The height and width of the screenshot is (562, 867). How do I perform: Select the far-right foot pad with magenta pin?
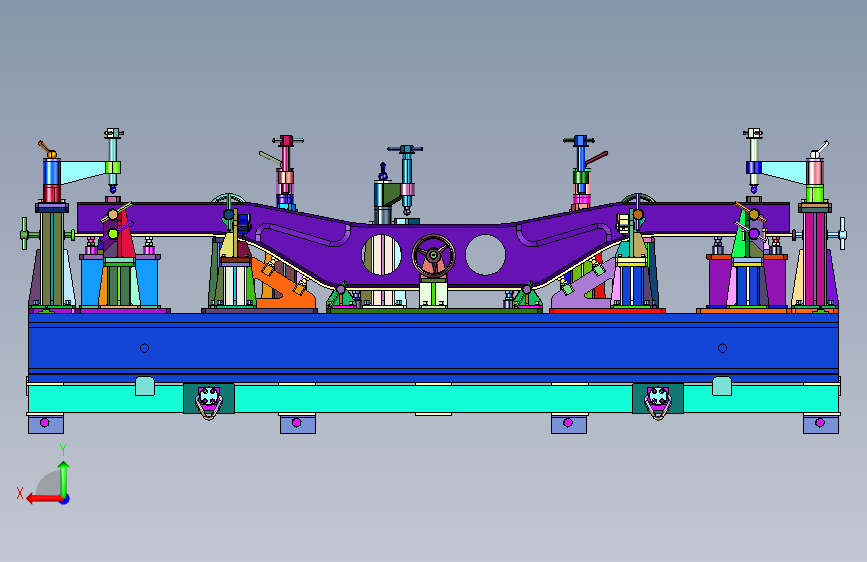pos(821,424)
